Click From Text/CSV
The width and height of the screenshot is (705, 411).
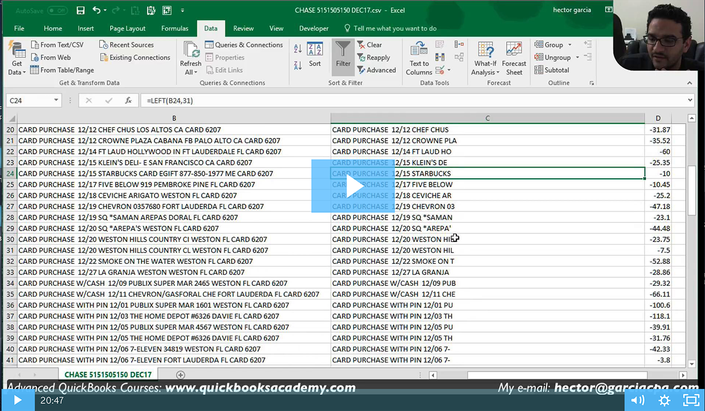pyautogui.click(x=58, y=45)
